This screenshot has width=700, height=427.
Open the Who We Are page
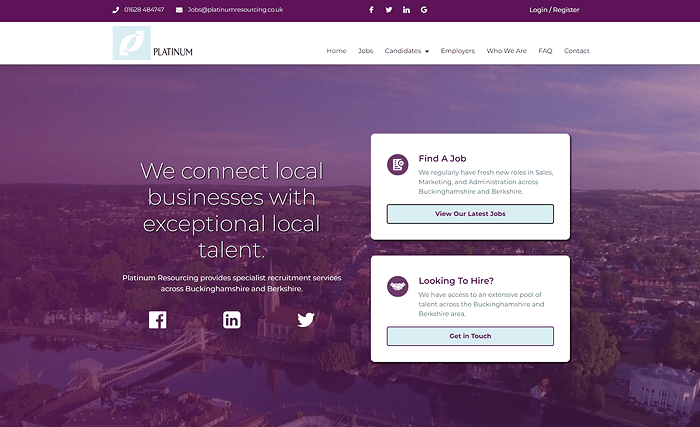507,51
